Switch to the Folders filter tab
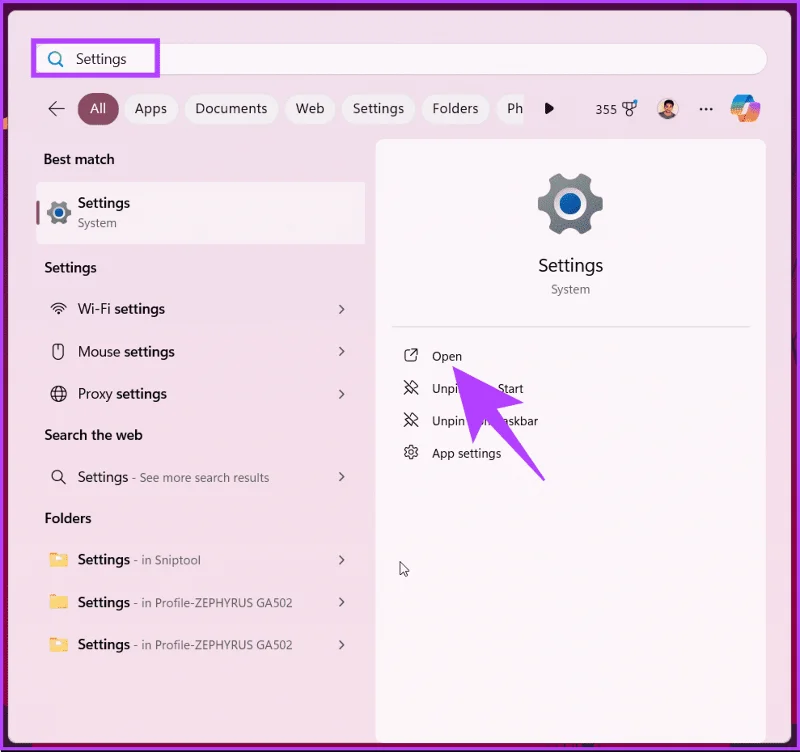 pyautogui.click(x=455, y=109)
